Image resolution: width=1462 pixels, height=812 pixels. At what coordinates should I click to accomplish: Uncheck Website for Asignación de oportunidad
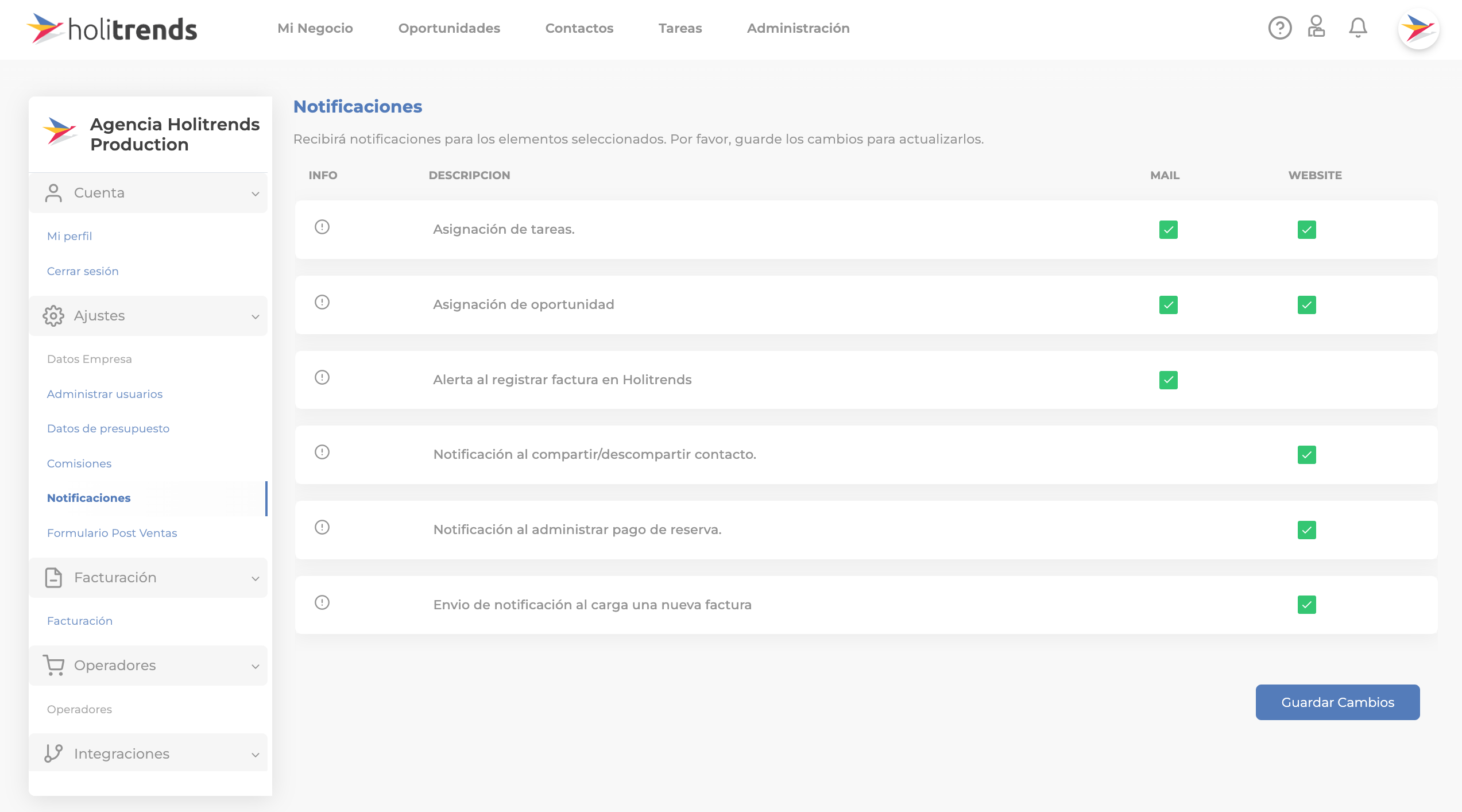(1307, 305)
